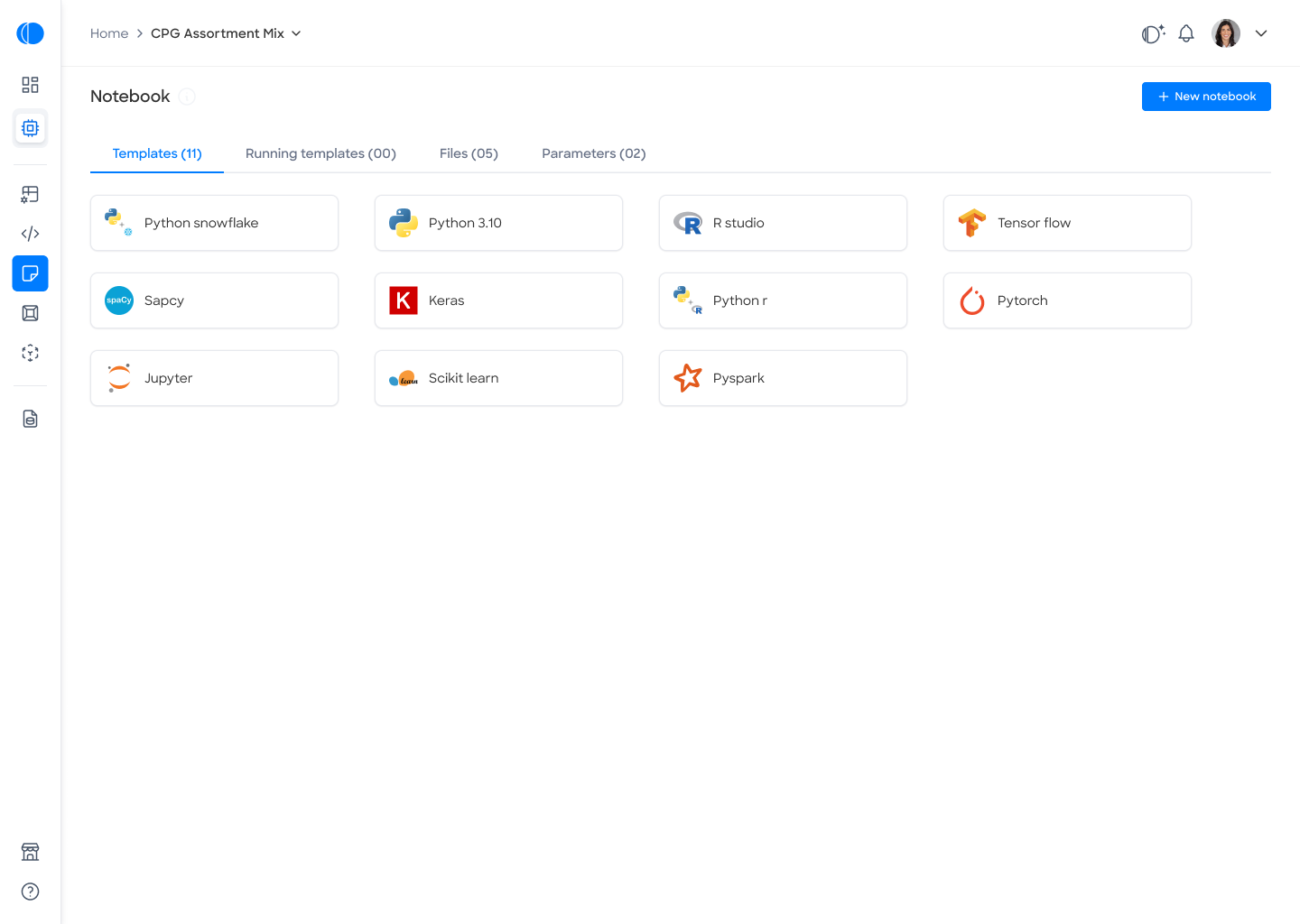Screen dimensions: 1300x924
Task: Select the R studio template card
Action: [x=784, y=223]
